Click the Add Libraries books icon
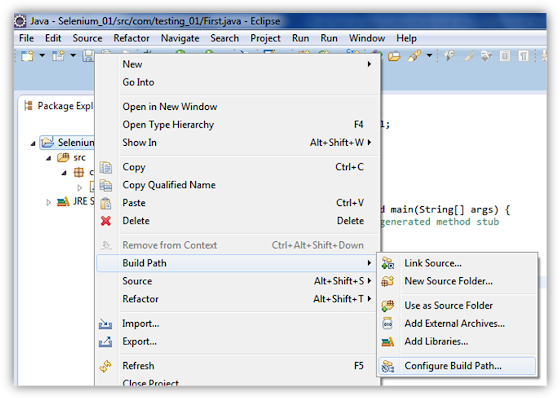Screen dimensions: 560x398 (388, 342)
